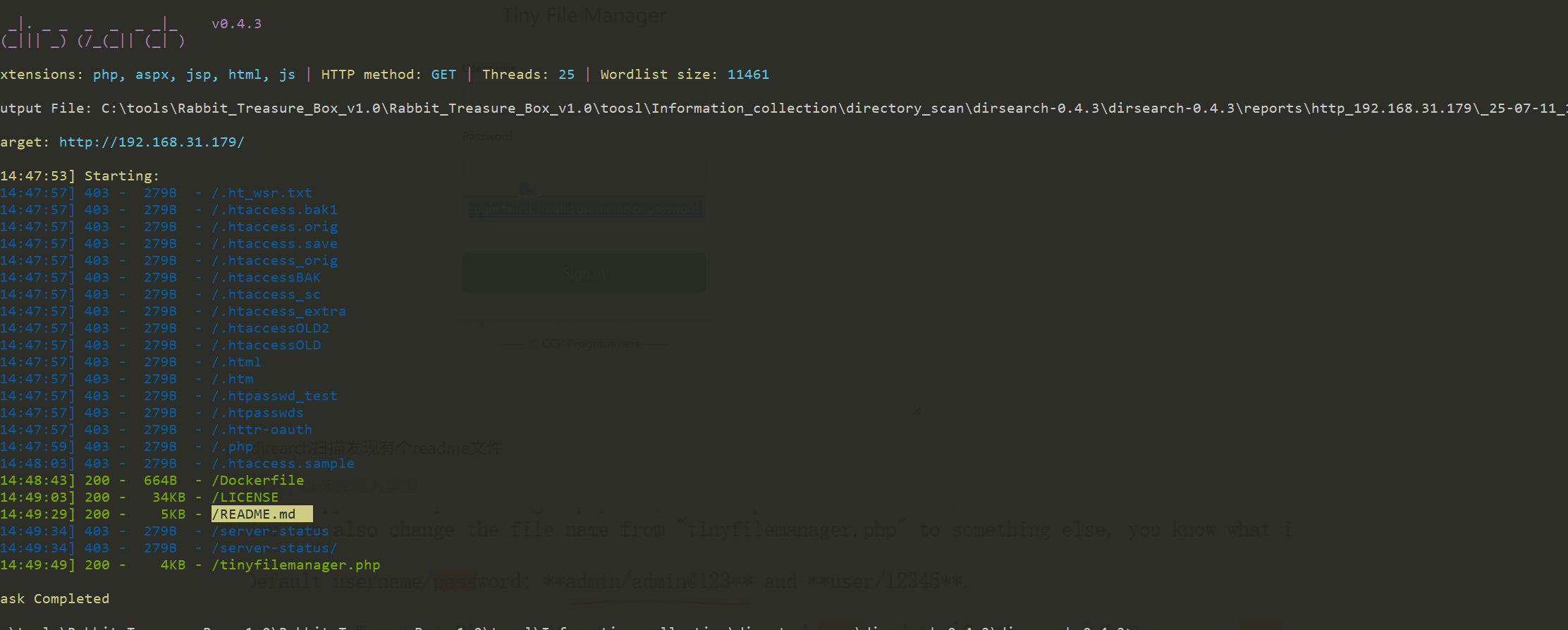The image size is (1568, 630).
Task: Click the /.htaccess_sc path
Action: point(267,295)
